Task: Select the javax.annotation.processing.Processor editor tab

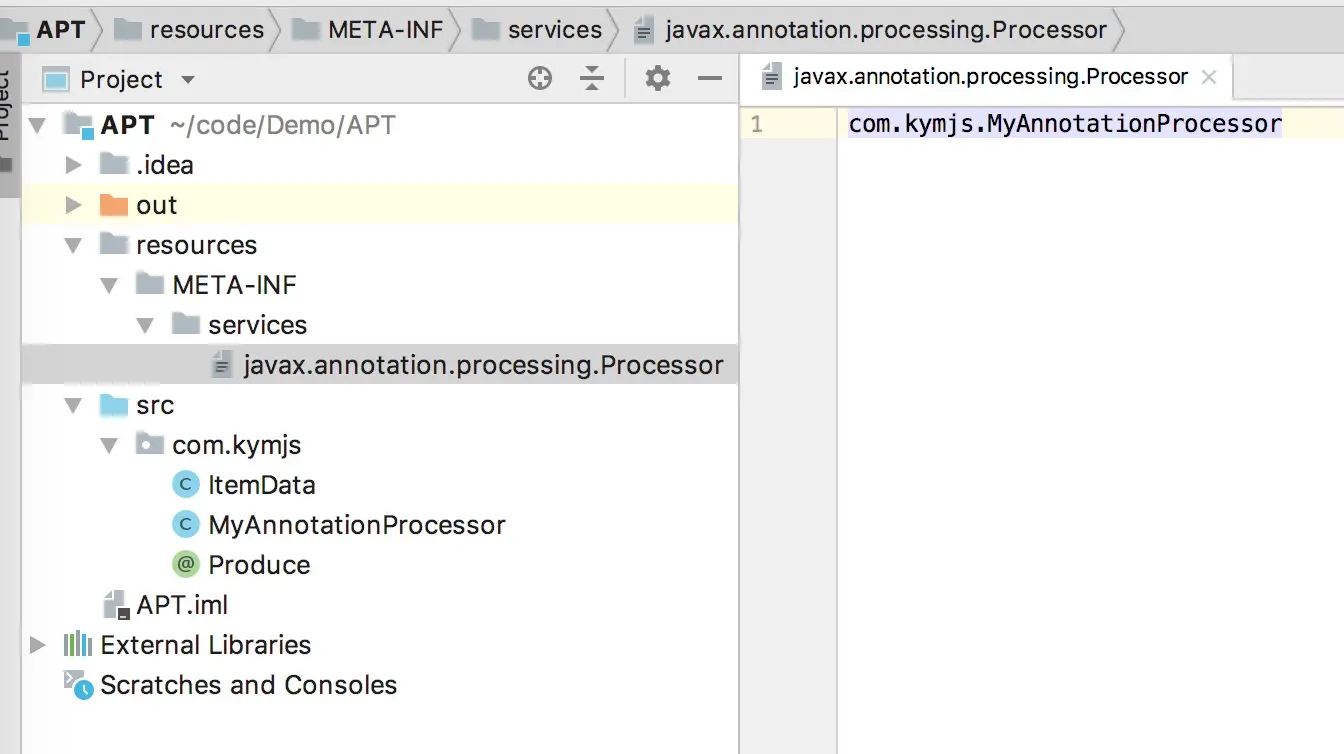Action: pyautogui.click(x=989, y=77)
